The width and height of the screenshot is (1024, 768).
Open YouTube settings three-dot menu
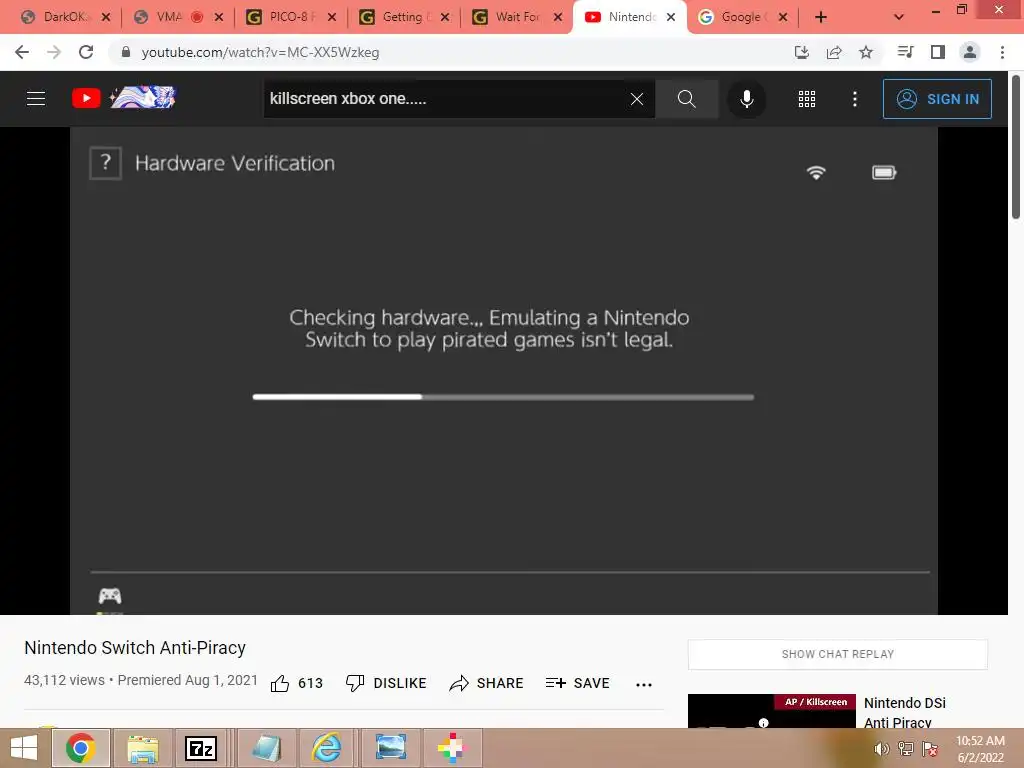pyautogui.click(x=855, y=99)
